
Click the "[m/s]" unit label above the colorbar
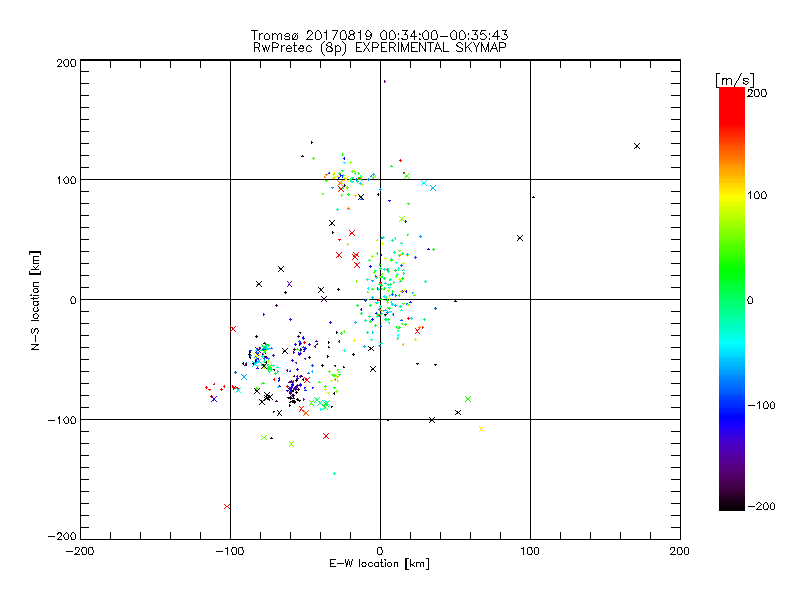[x=735, y=80]
